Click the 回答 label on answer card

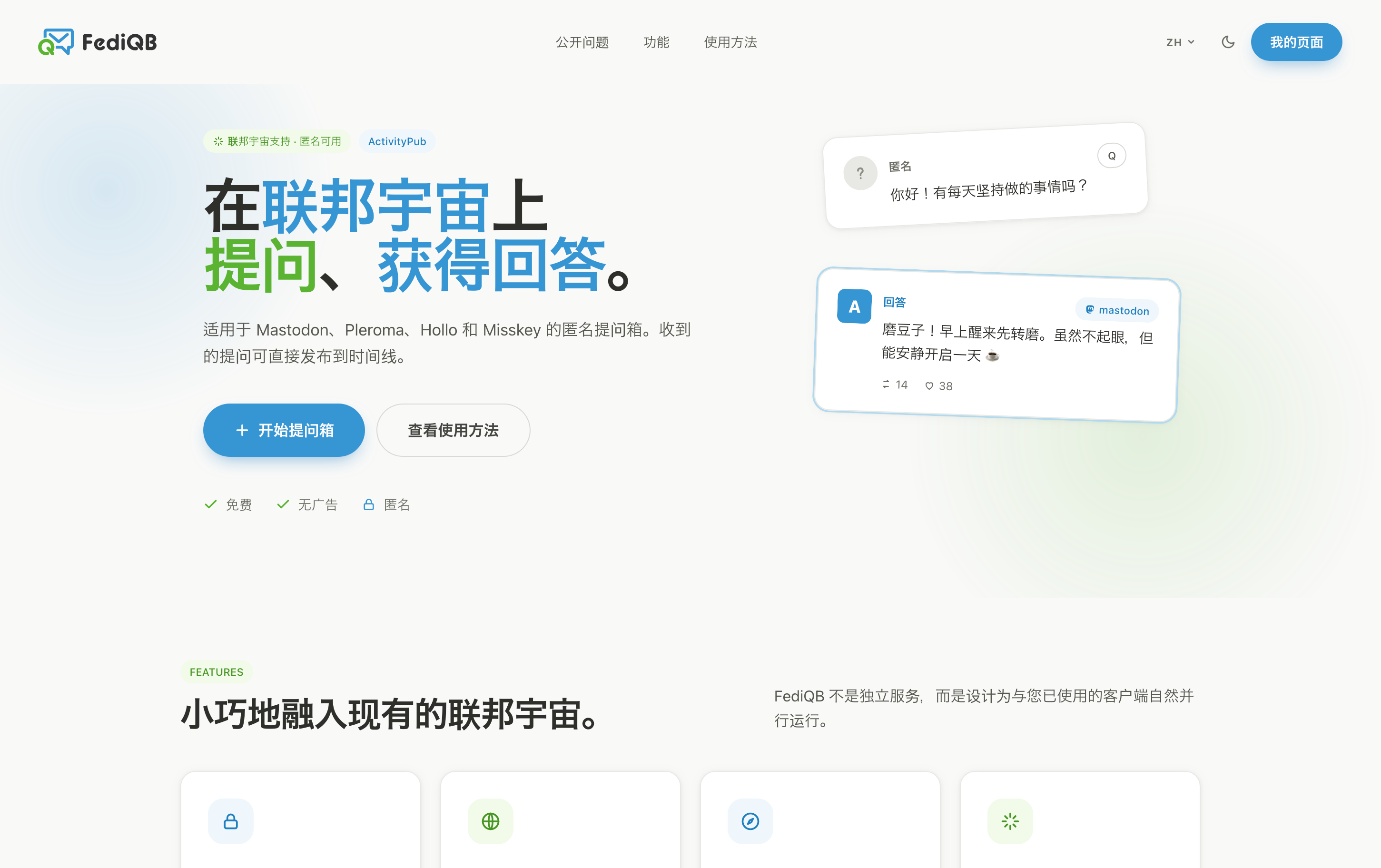click(894, 302)
